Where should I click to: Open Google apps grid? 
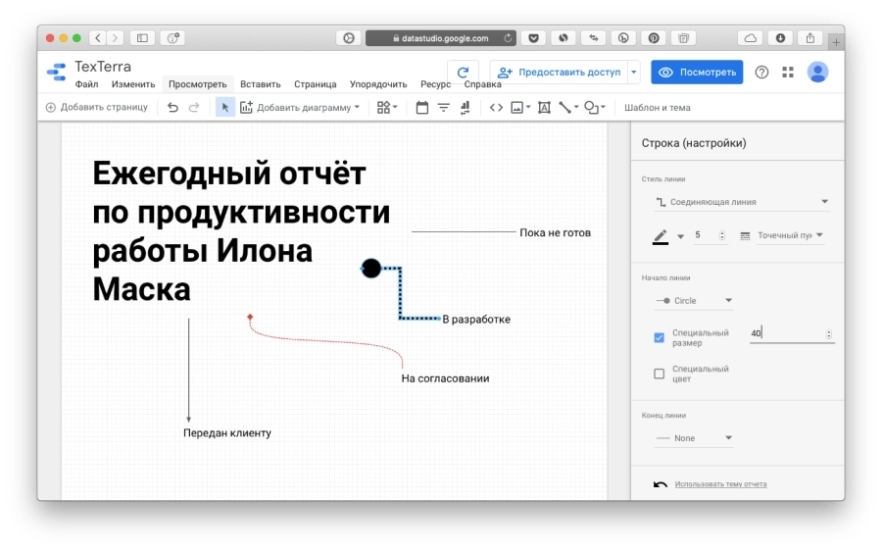click(788, 72)
